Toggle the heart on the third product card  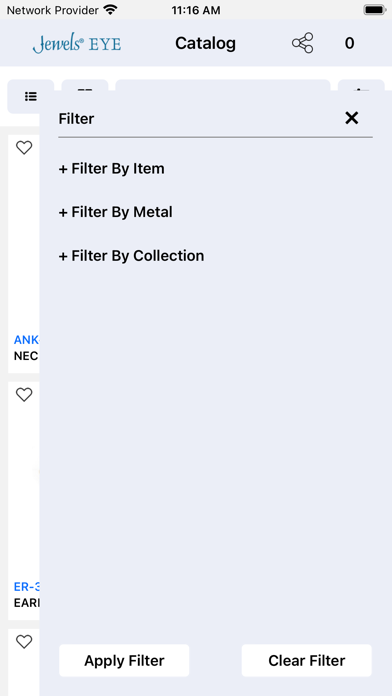(24, 641)
